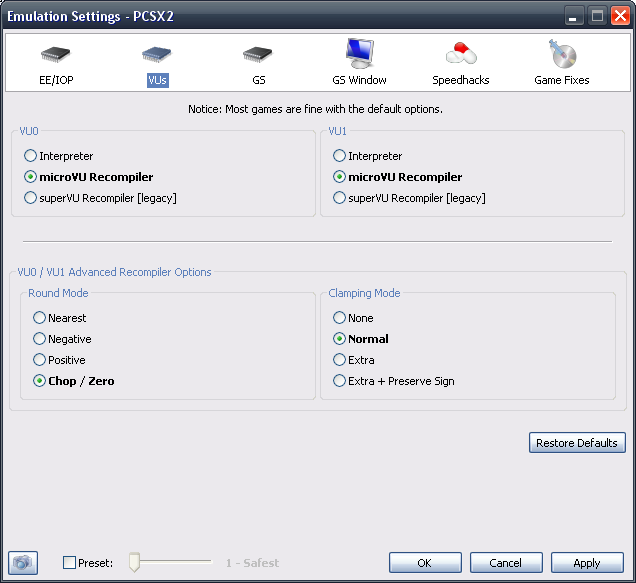This screenshot has width=636, height=583.
Task: Close the Emulation Settings window
Action: 620,16
